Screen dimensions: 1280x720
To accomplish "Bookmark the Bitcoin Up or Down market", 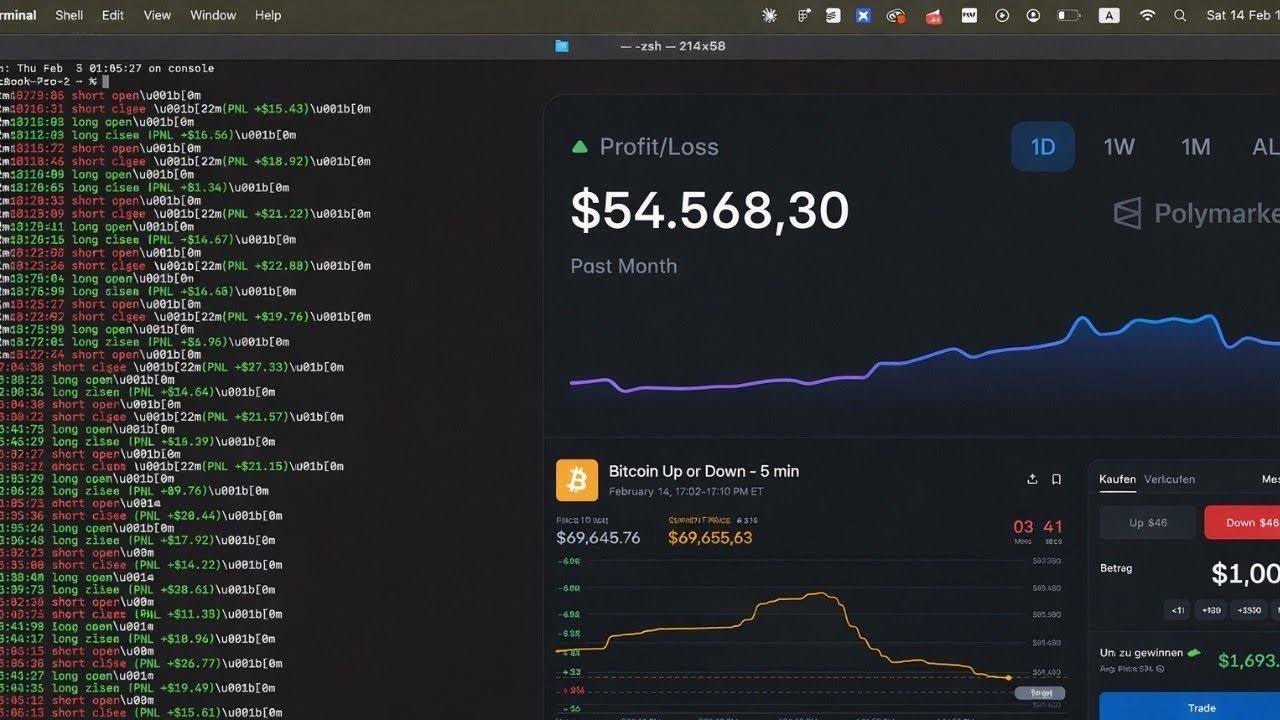I will (x=1056, y=479).
